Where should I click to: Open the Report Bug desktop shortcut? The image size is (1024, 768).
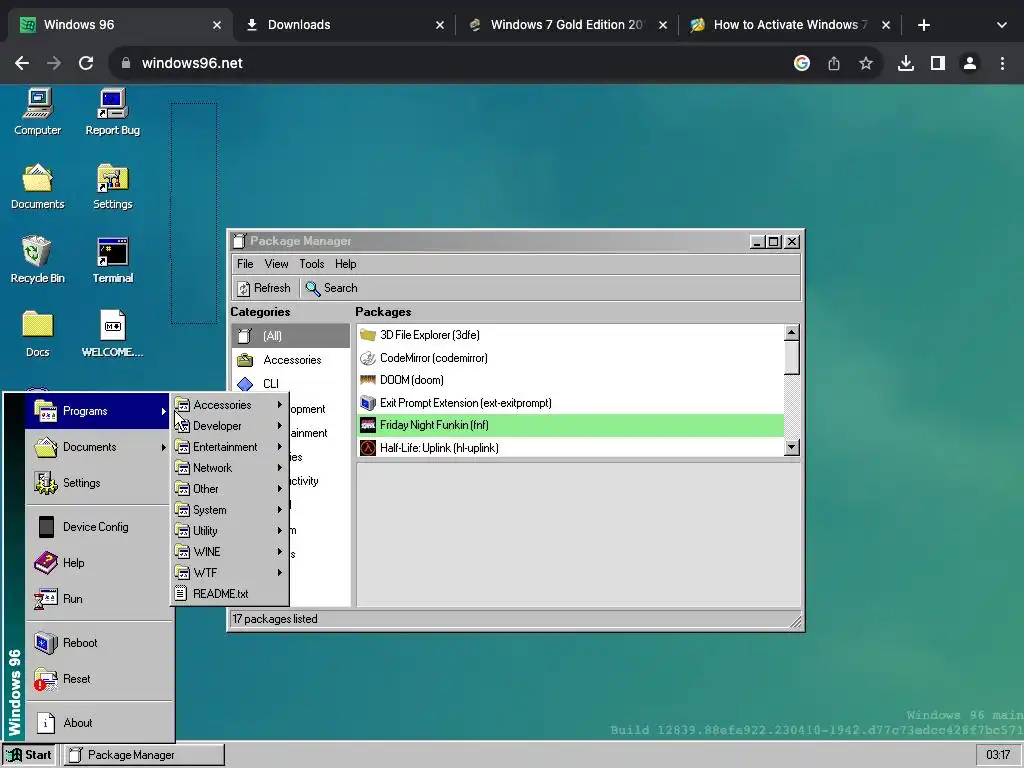click(x=112, y=112)
